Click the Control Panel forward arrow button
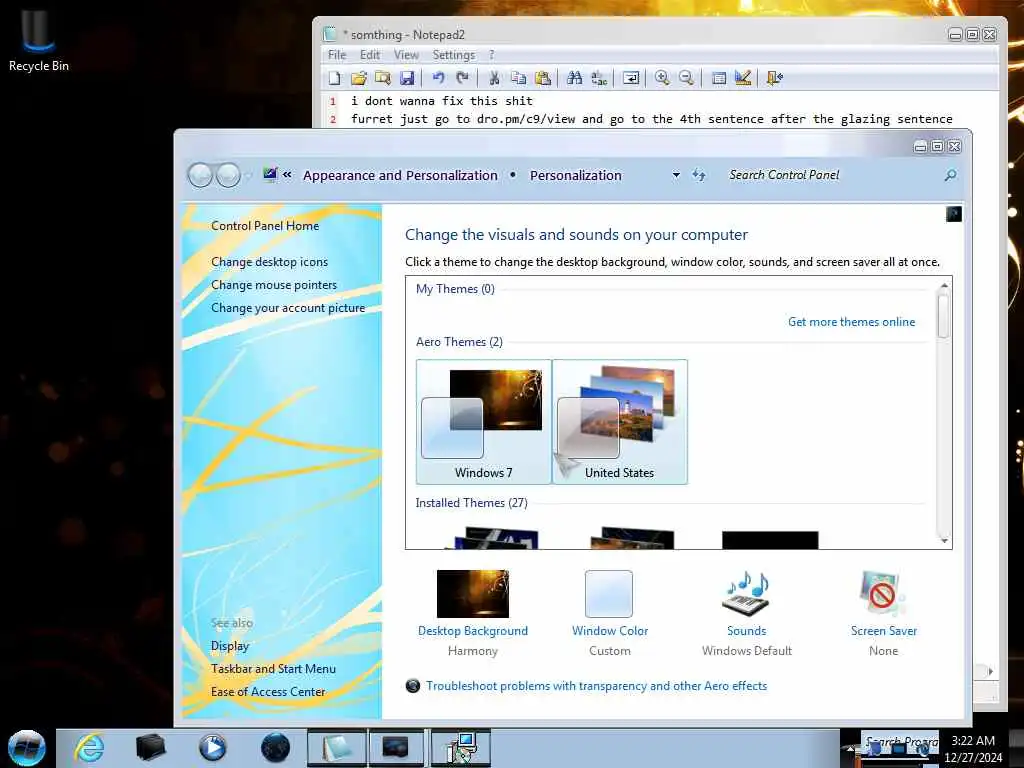The image size is (1024, 768). point(228,175)
